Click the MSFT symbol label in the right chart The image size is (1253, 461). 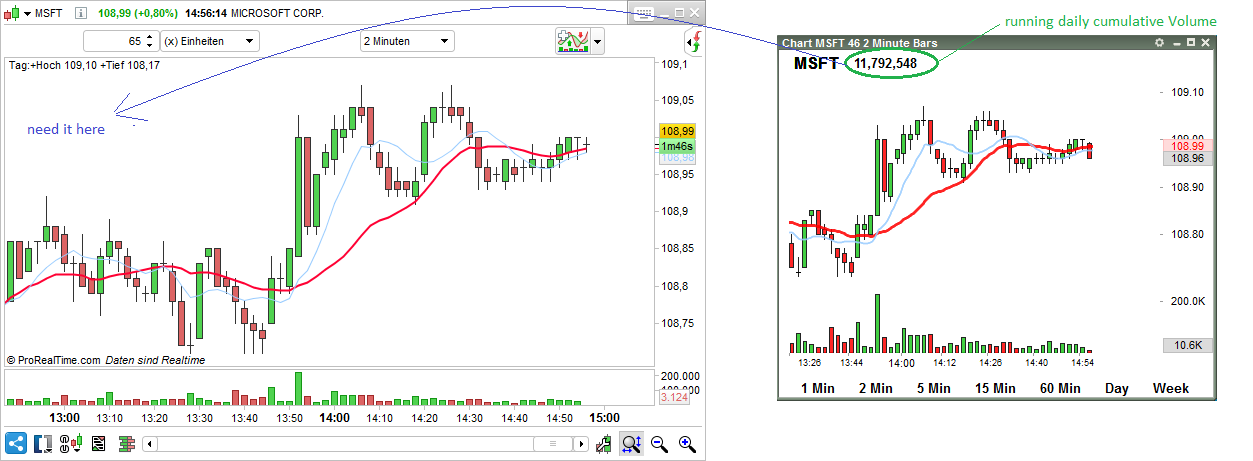tap(818, 63)
